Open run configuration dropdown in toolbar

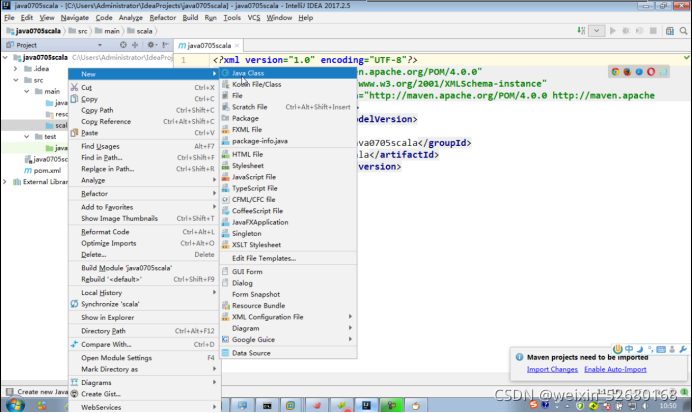point(597,31)
